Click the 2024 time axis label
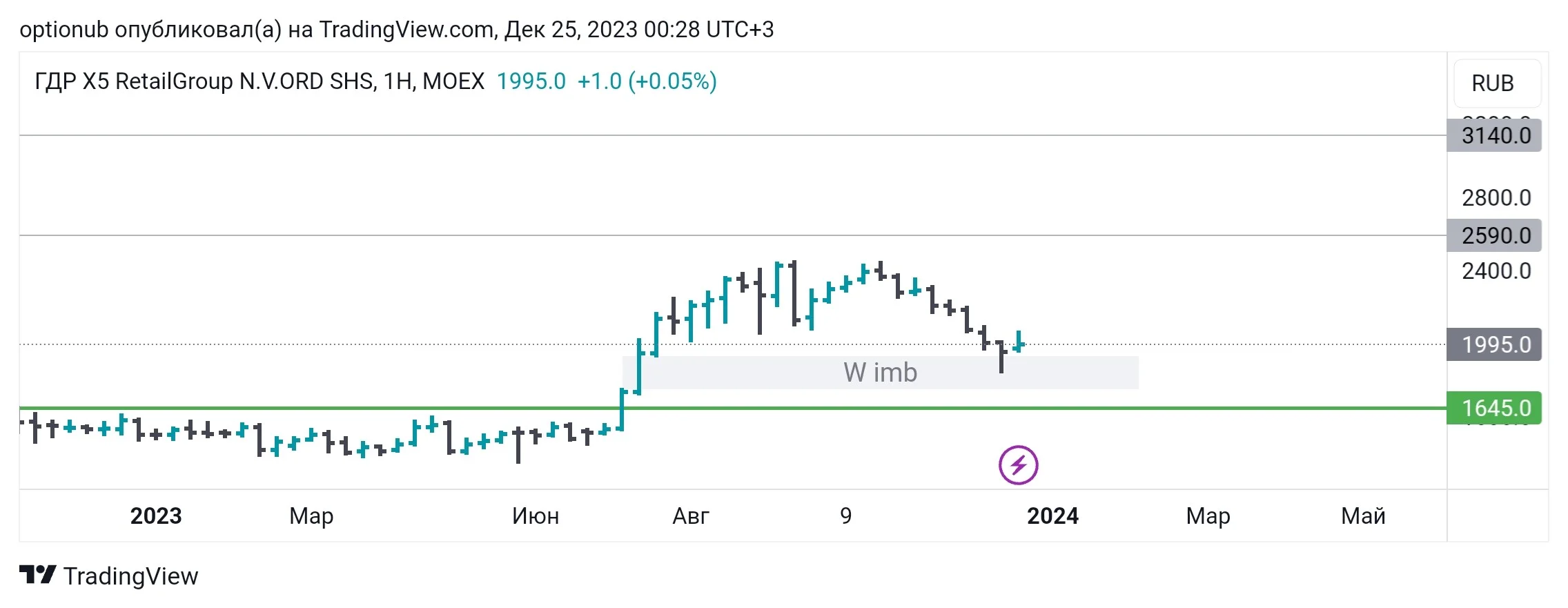Screen dimensions: 1568x608 click(1052, 516)
